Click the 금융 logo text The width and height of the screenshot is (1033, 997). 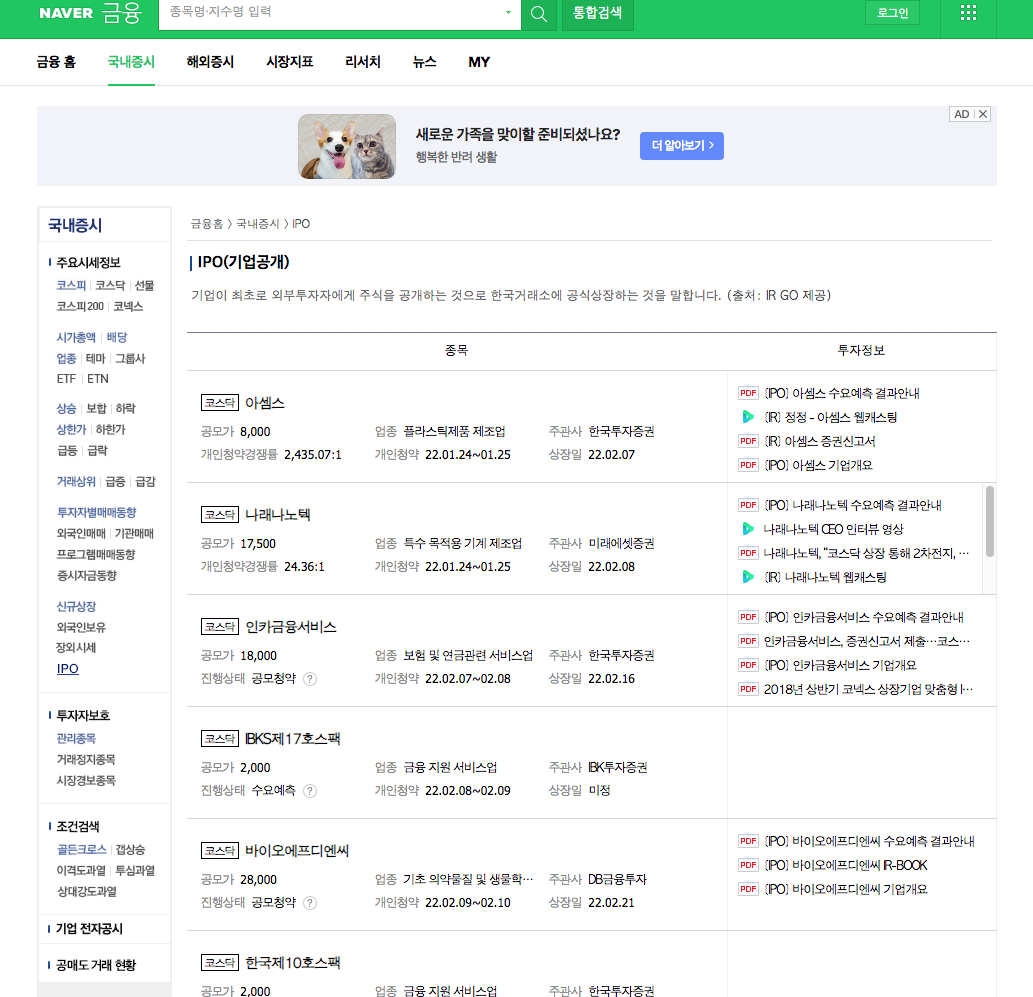[122, 13]
